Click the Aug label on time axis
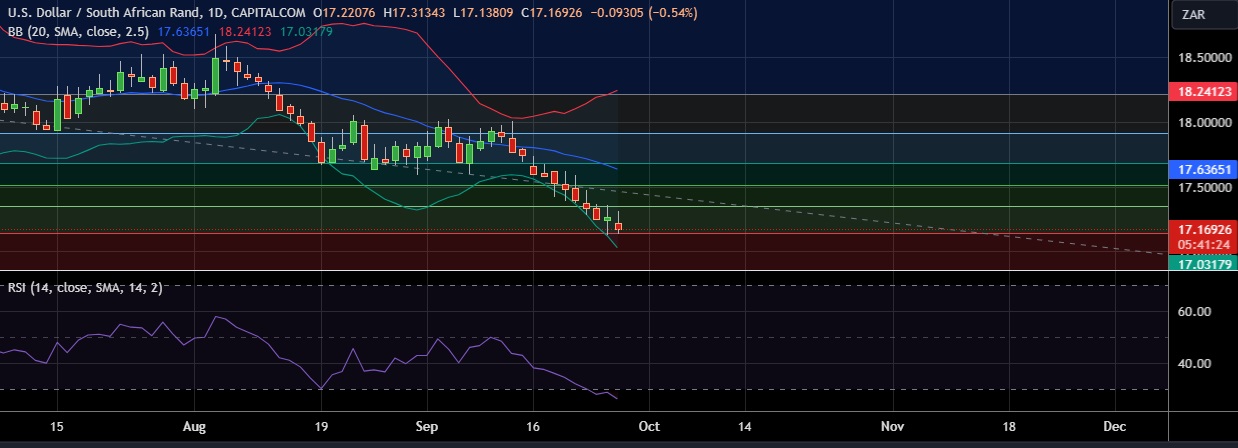This screenshot has height=448, width=1238. coord(195,426)
